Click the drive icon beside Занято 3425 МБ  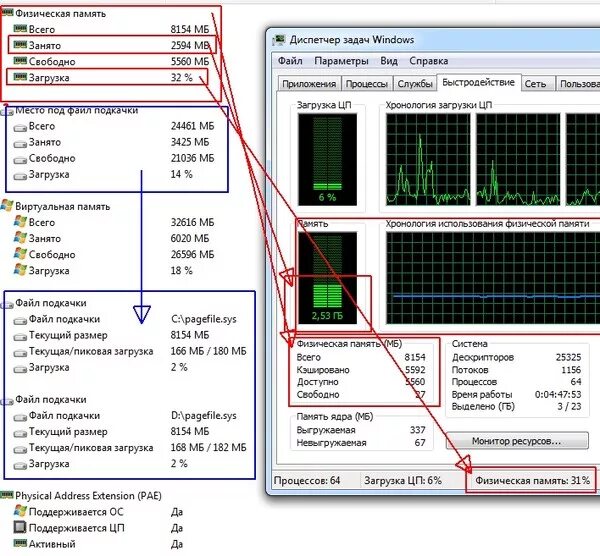click(x=20, y=143)
